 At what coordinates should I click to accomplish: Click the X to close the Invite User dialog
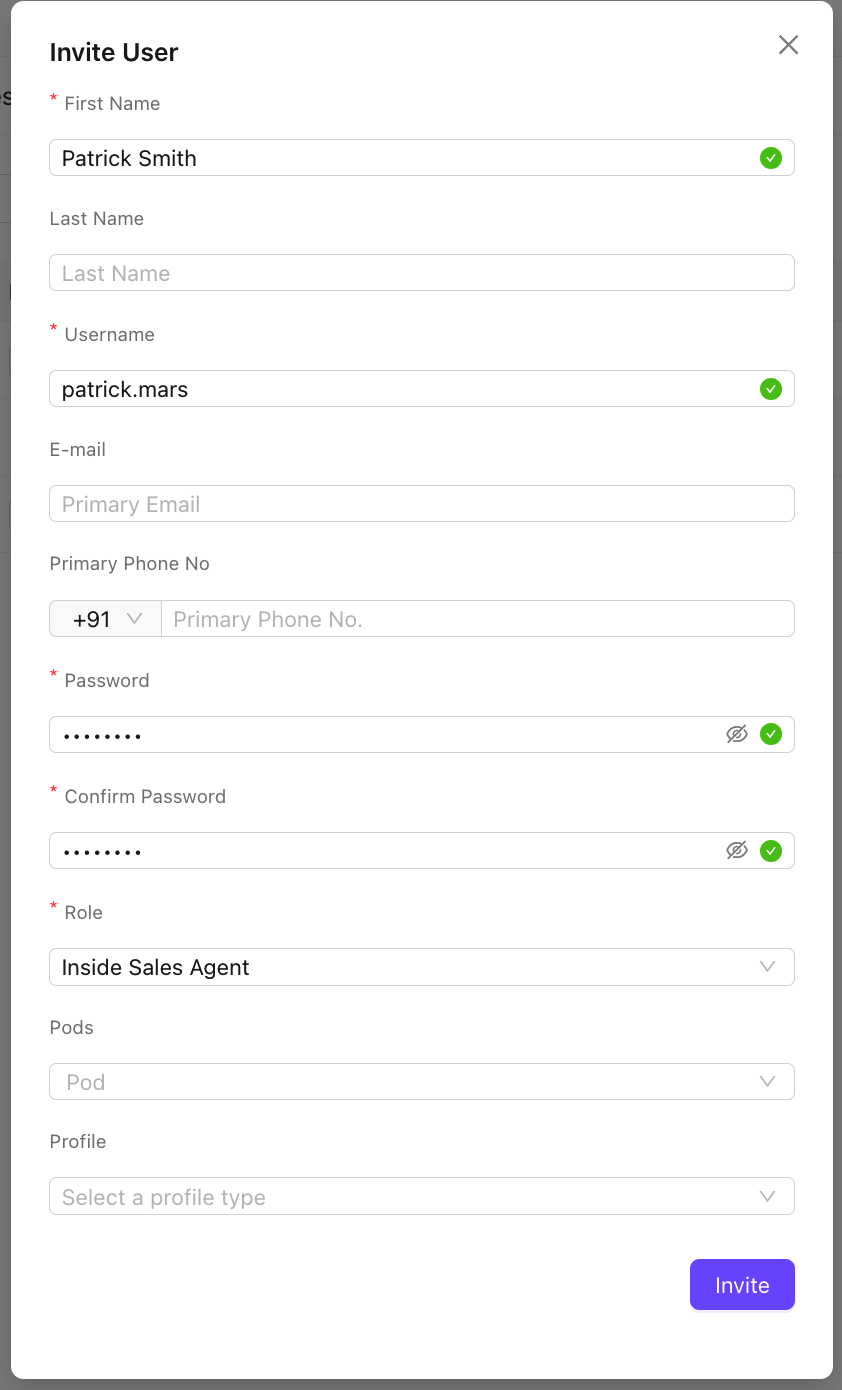click(x=788, y=45)
